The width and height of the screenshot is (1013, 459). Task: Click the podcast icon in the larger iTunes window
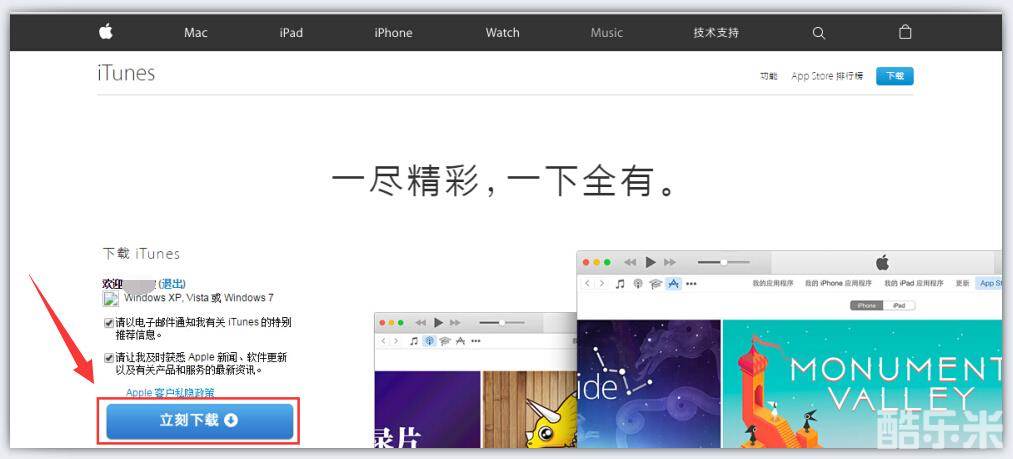coord(637,284)
